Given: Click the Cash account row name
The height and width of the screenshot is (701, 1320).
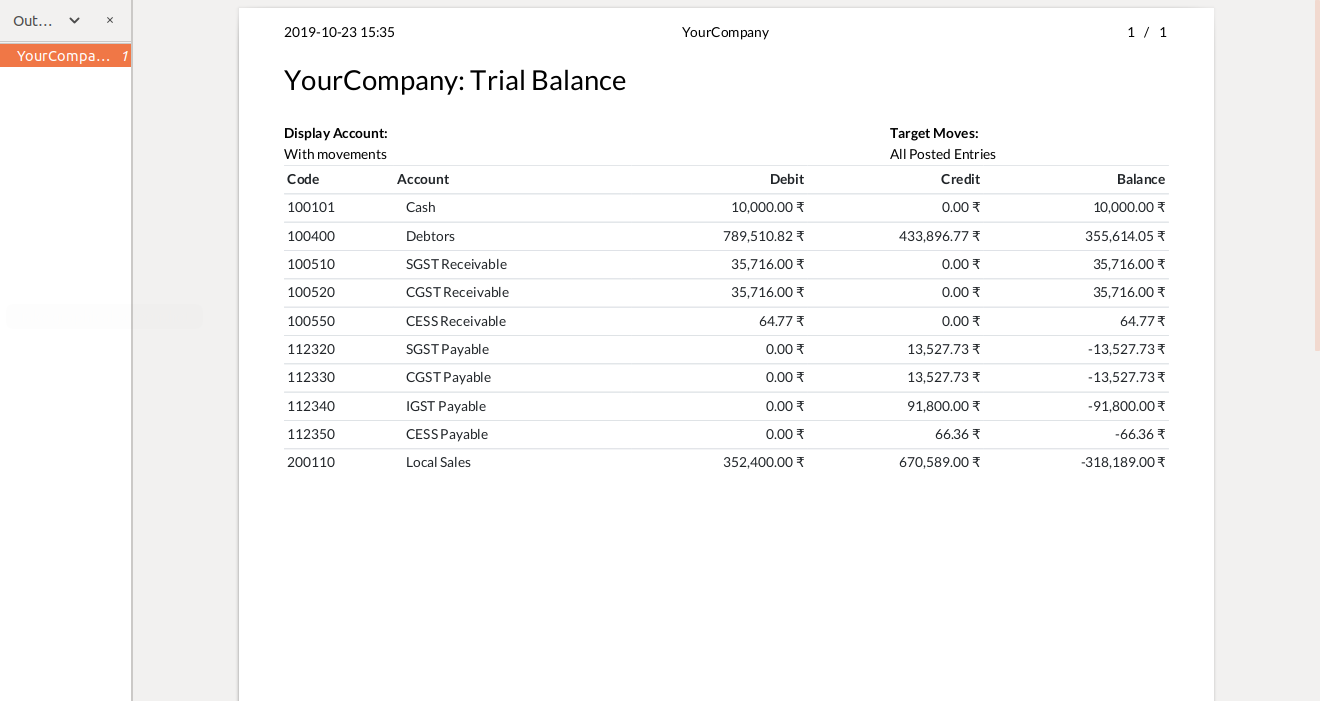Looking at the screenshot, I should click(421, 208).
